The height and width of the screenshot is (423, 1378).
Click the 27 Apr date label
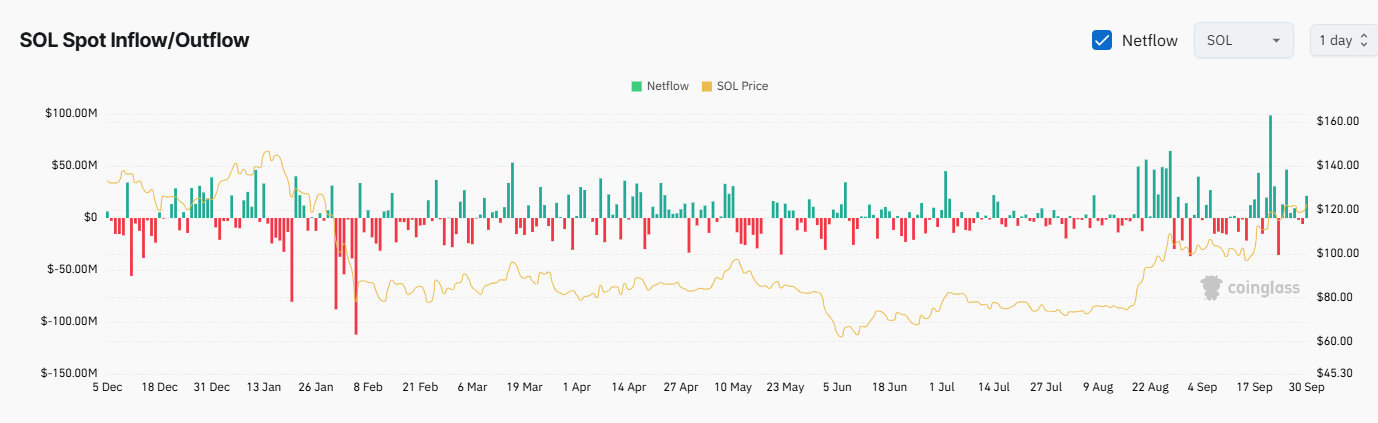(680, 387)
